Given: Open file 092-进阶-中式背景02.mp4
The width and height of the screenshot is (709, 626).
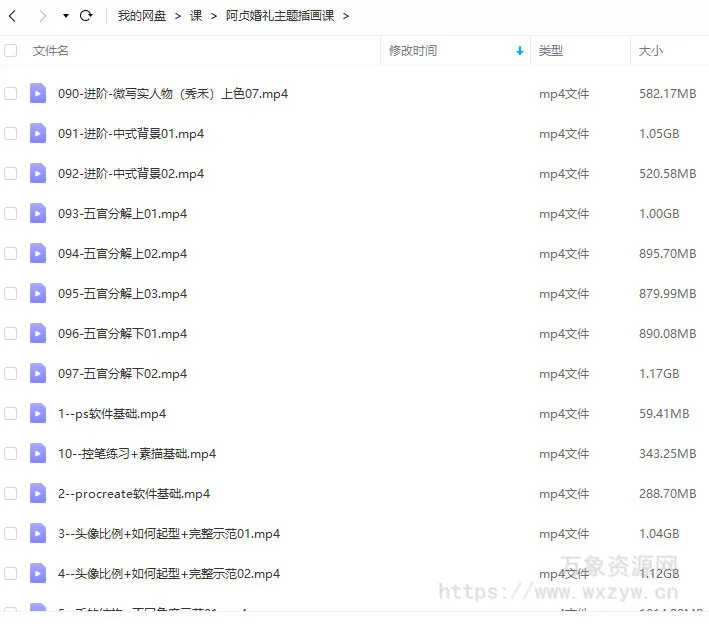Looking at the screenshot, I should pyautogui.click(x=131, y=173).
